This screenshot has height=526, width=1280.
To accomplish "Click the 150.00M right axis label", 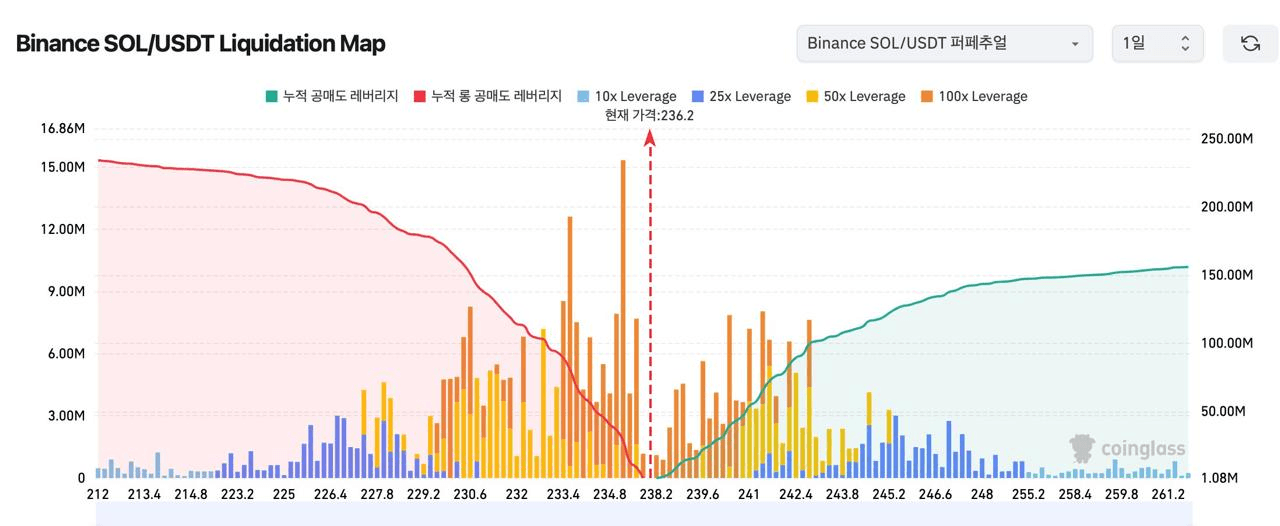I will click(x=1226, y=275).
